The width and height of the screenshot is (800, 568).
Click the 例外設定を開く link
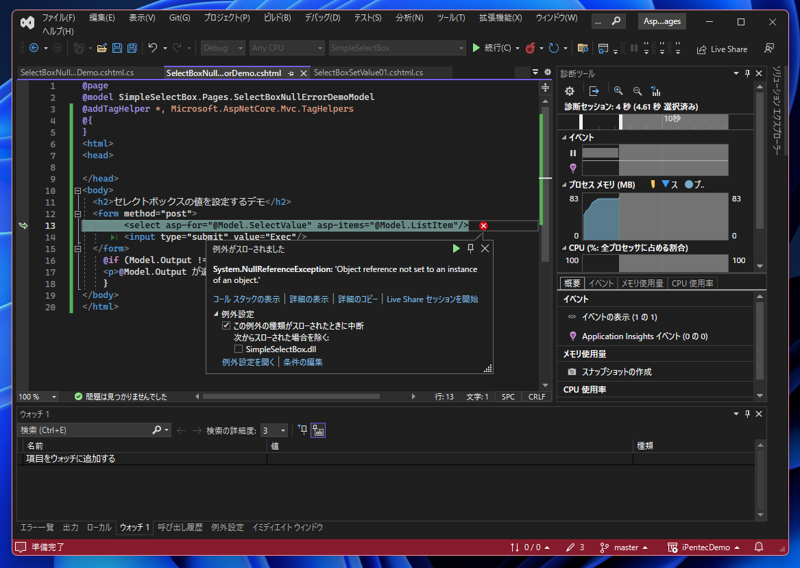(248, 362)
